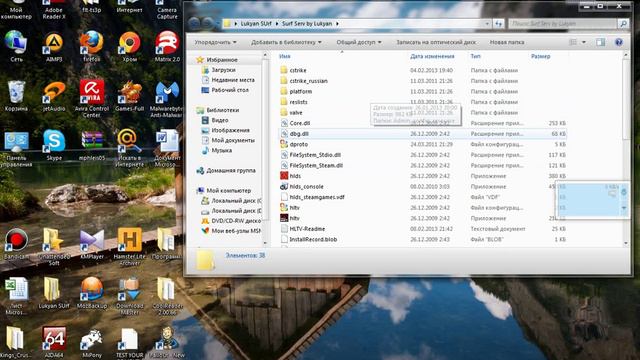Open the Recycle Bin desktop icon
This screenshot has width=640, height=360.
16,96
